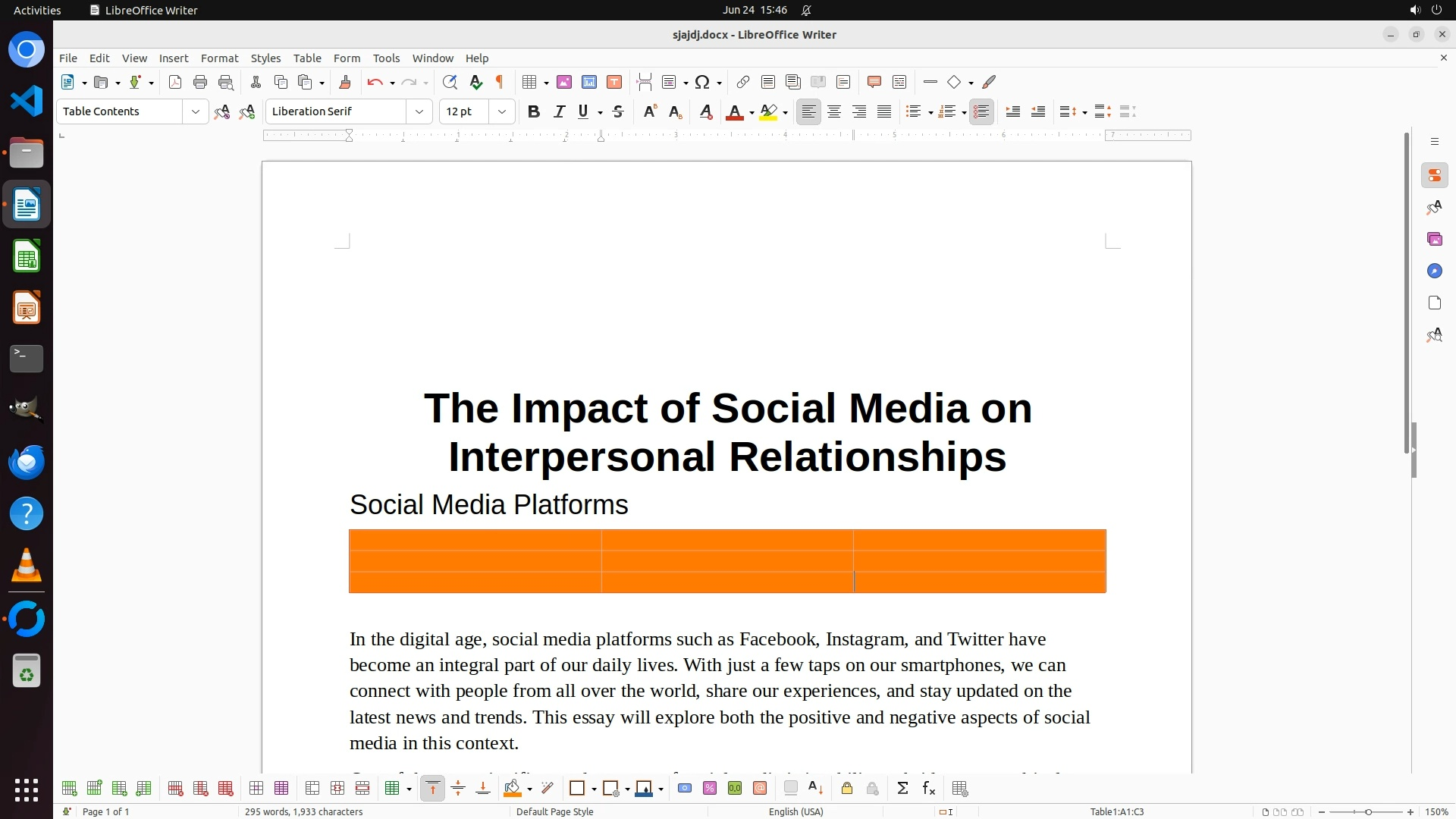Click table cell background color swatch
This screenshot has width=1456, height=819.
coord(513,789)
